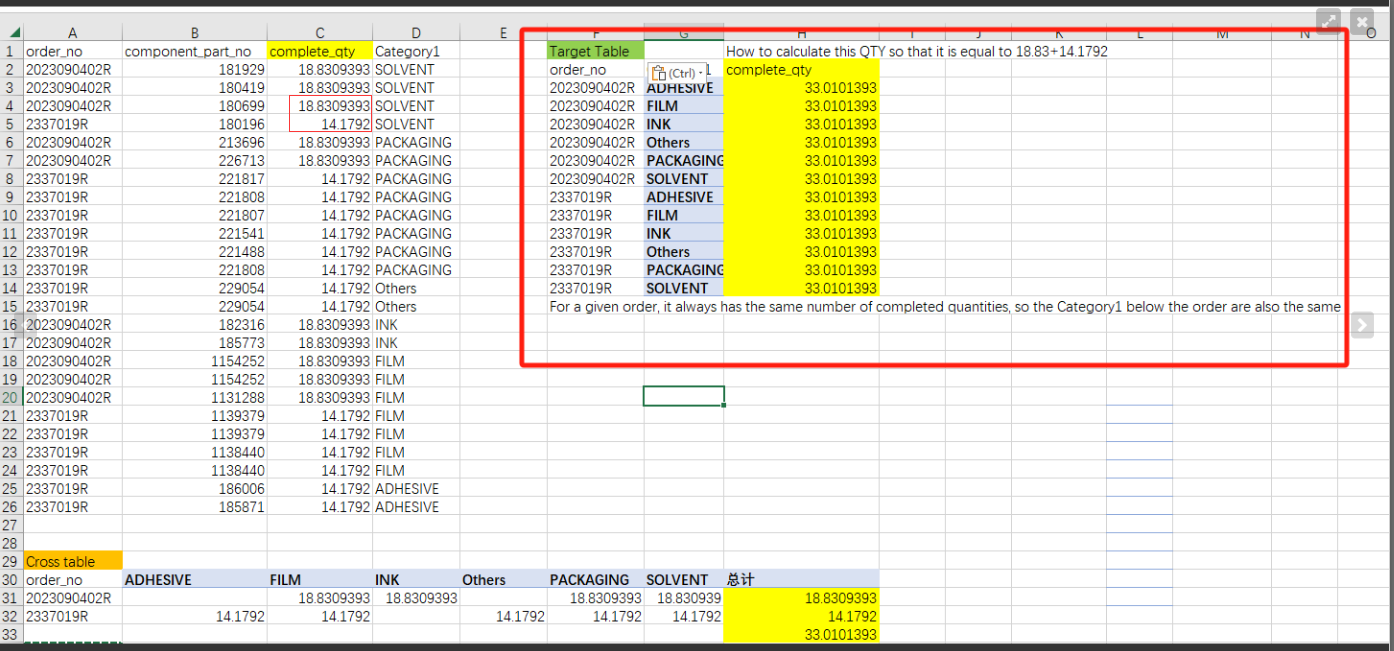Click Others category cell in row 14
Image resolution: width=1394 pixels, height=651 pixels.
pos(415,288)
